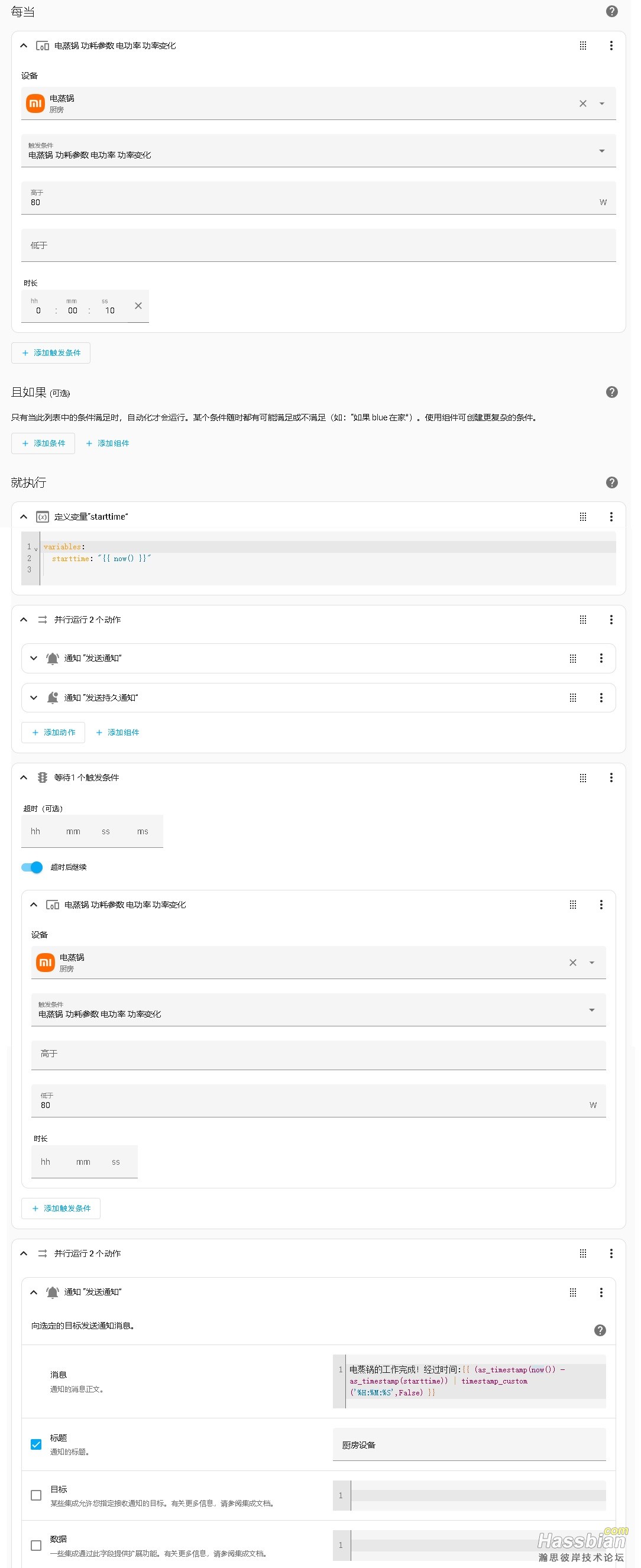641x1568 pixels.
Task: Enable the 目标 checkbox
Action: tap(36, 1495)
